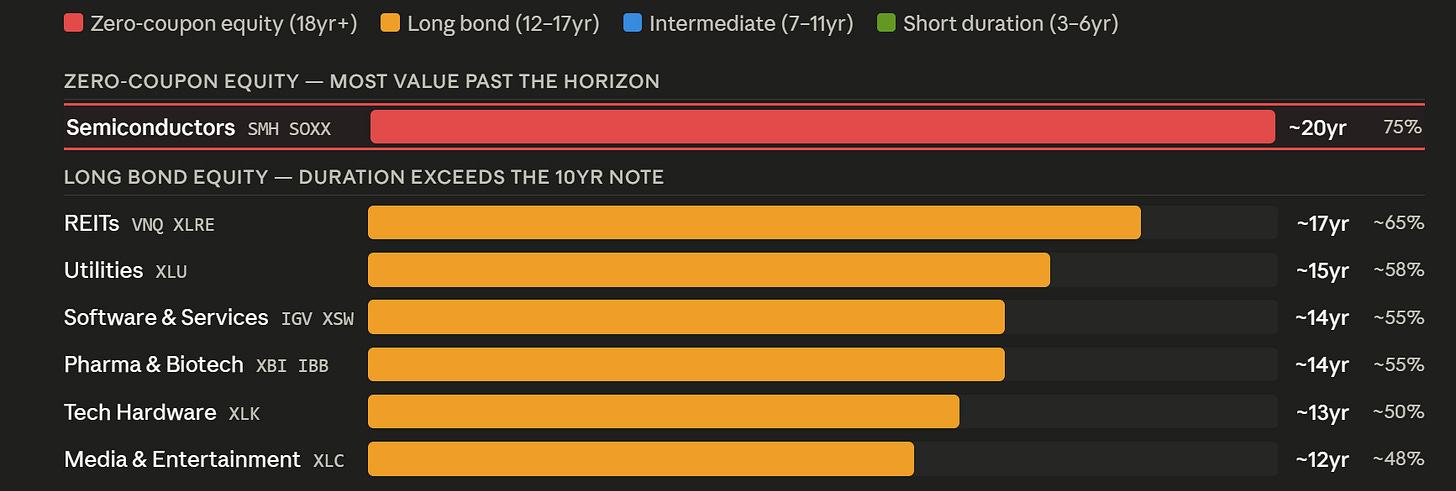Click the red Zero-coupon equity legend swatch

73,23
